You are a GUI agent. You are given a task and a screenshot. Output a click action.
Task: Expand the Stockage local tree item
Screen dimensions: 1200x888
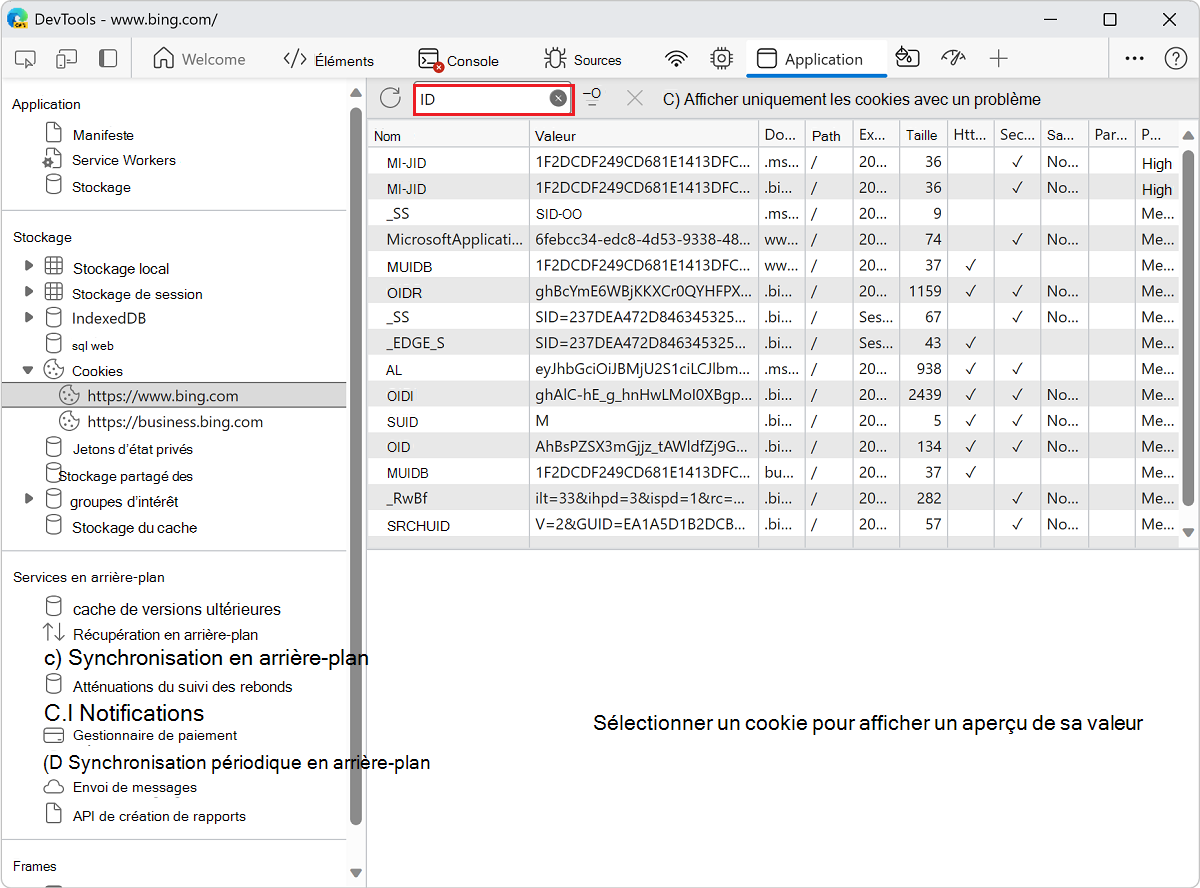pos(30,268)
